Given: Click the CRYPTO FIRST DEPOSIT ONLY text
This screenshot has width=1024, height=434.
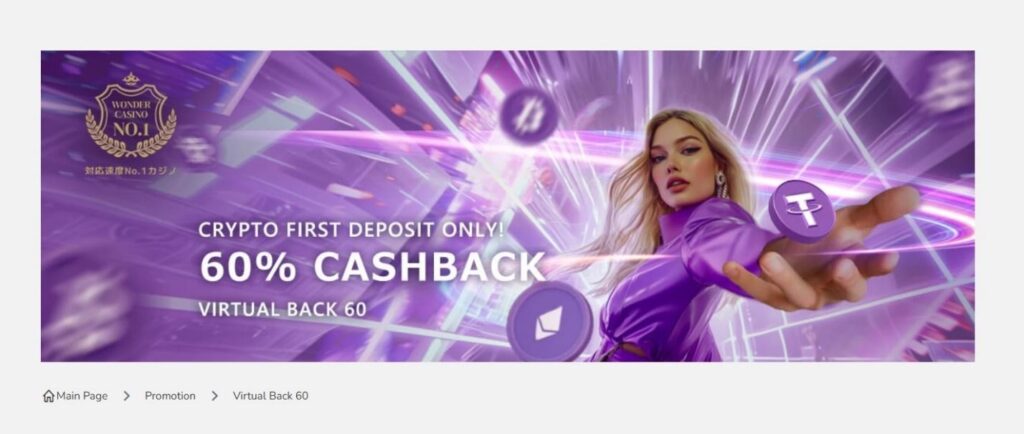Looking at the screenshot, I should pyautogui.click(x=351, y=230).
